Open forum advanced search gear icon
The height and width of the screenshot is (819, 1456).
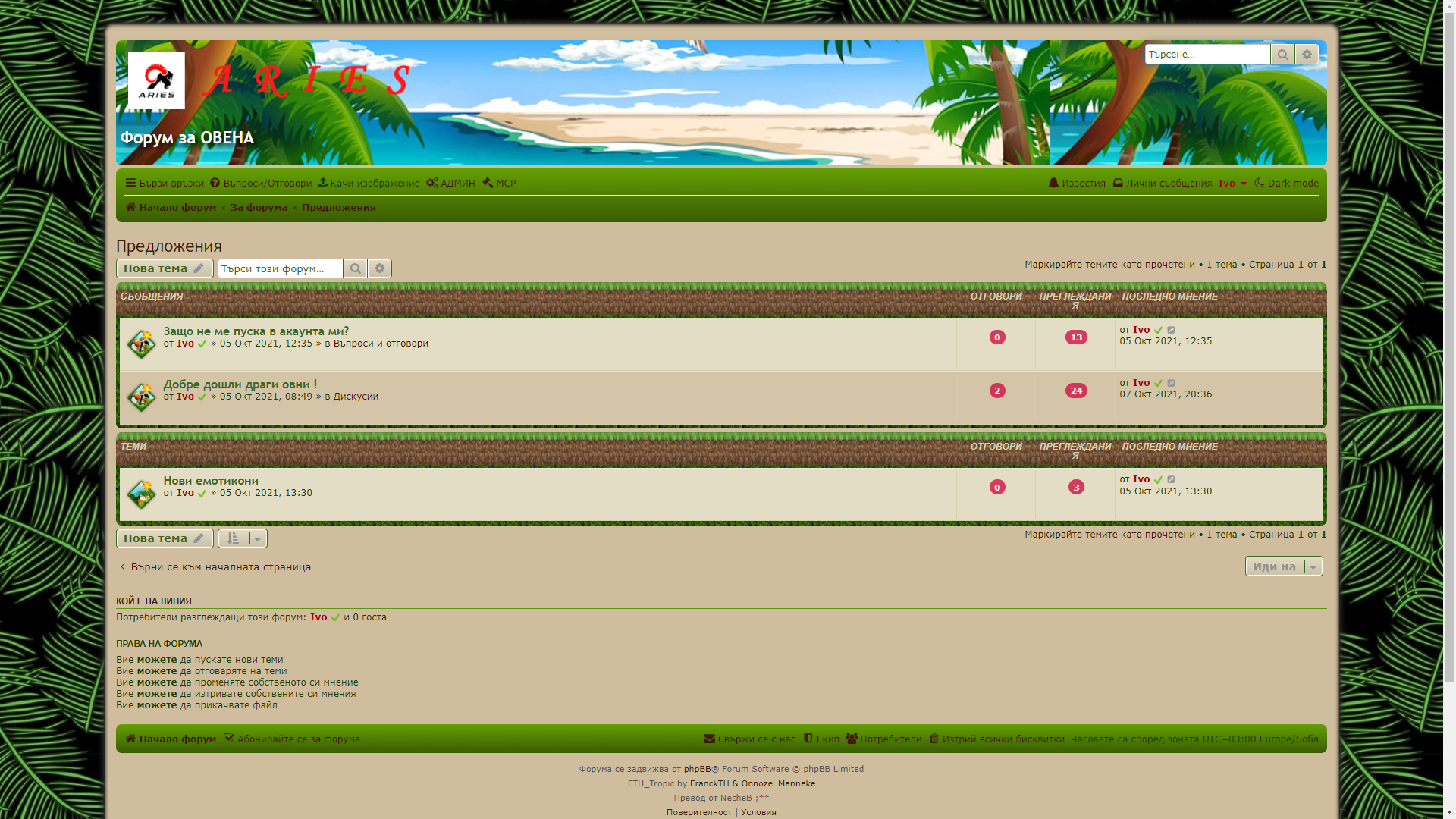380,268
